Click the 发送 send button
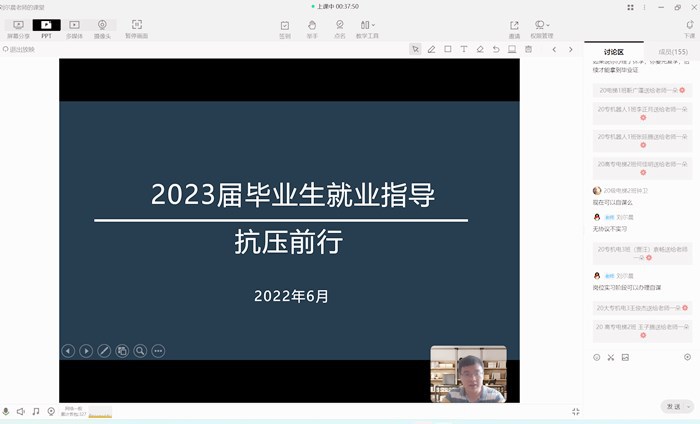Viewport: 700px width, 424px height. tap(676, 406)
